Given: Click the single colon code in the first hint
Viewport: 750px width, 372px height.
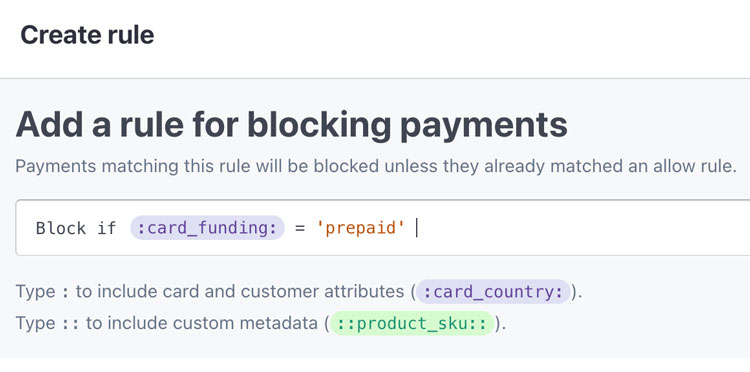Looking at the screenshot, I should tap(66, 292).
